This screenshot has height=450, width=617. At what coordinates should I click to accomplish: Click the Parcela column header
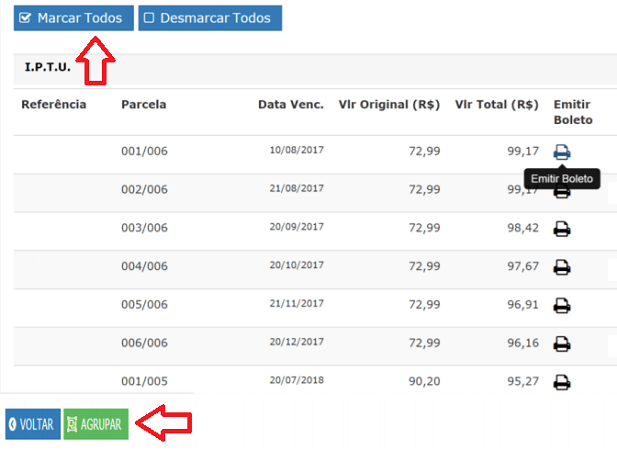(x=144, y=104)
